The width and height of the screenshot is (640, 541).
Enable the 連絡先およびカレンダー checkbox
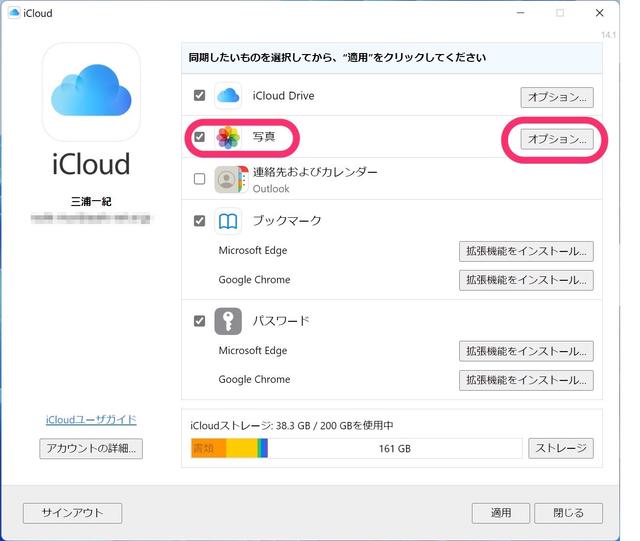pyautogui.click(x=200, y=180)
